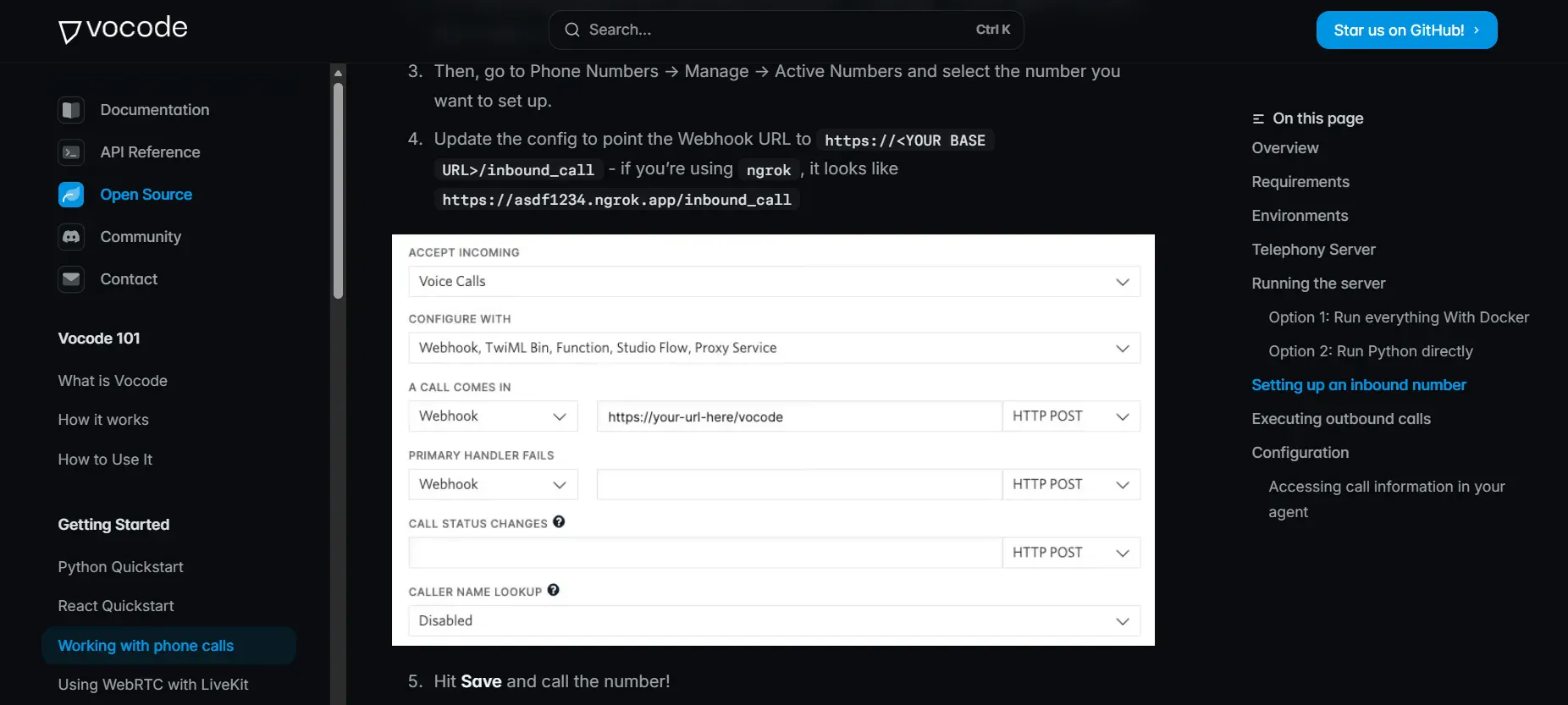Open the Contact page

click(x=129, y=279)
